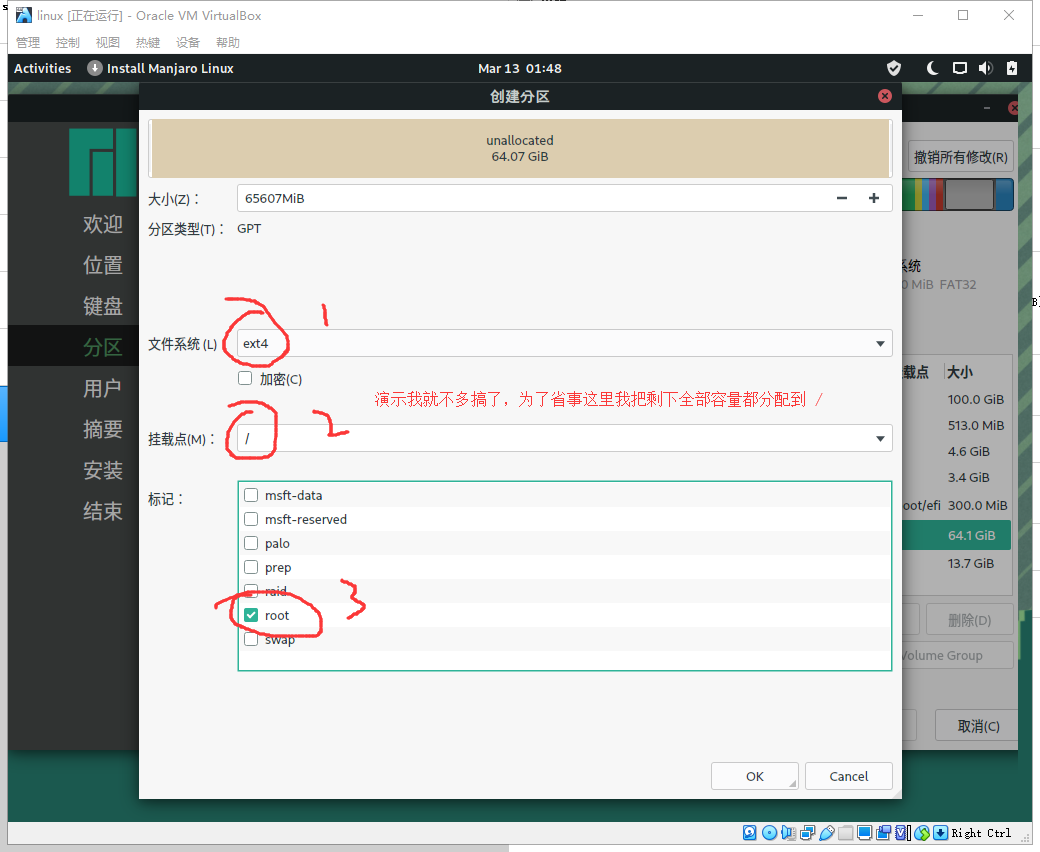Click the VirtualBox USB device status icon

pyautogui.click(x=827, y=833)
